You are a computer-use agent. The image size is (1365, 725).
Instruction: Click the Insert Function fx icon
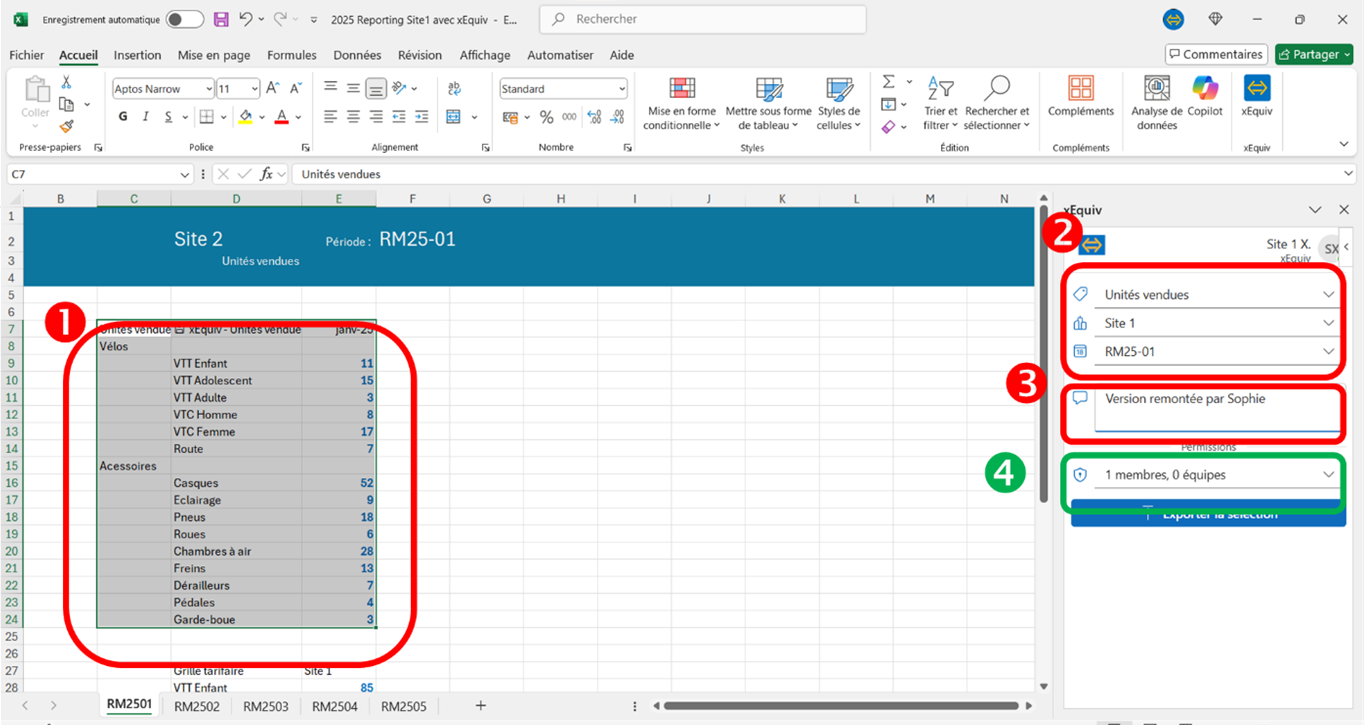pyautogui.click(x=267, y=174)
